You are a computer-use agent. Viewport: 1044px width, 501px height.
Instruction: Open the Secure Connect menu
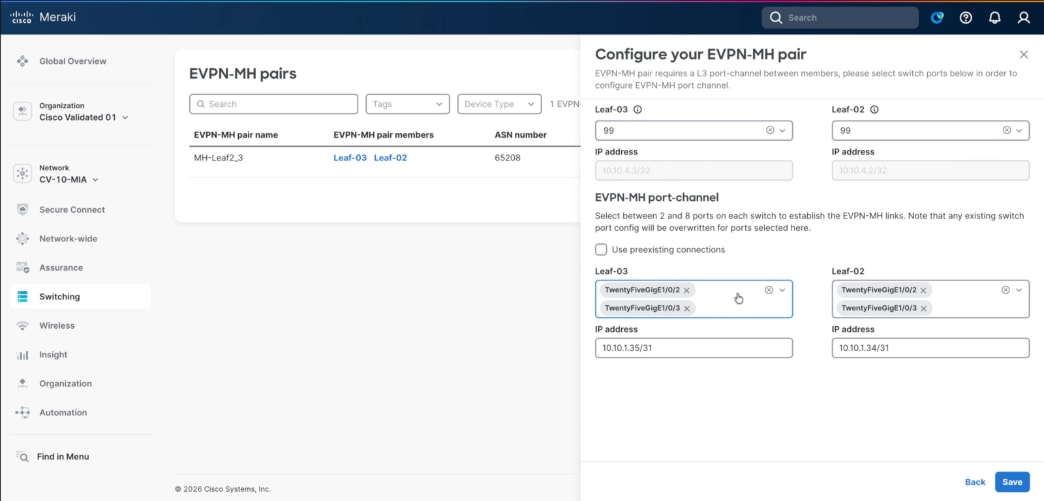(x=72, y=210)
